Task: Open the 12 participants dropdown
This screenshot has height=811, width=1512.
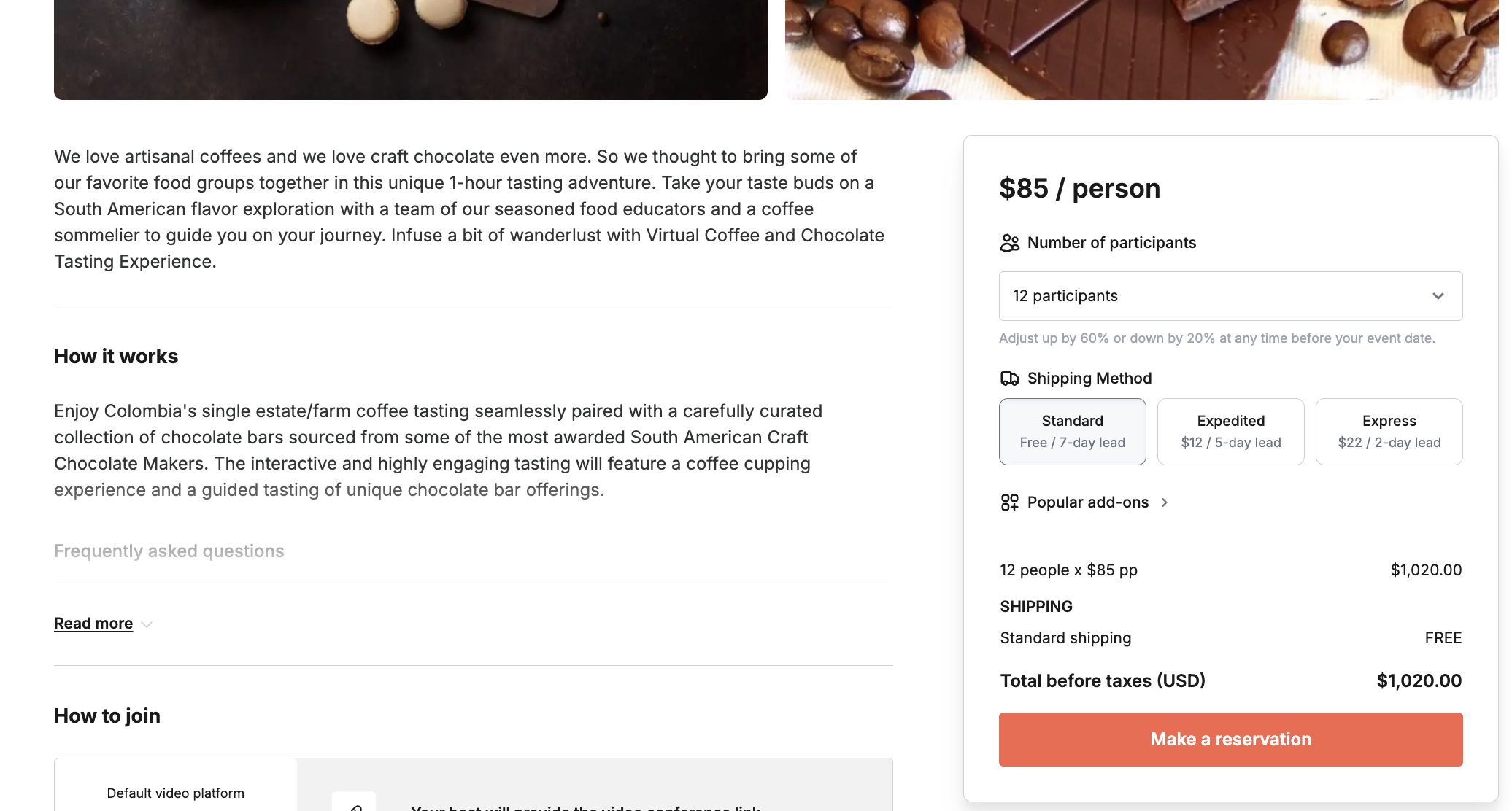Action: pyautogui.click(x=1230, y=296)
